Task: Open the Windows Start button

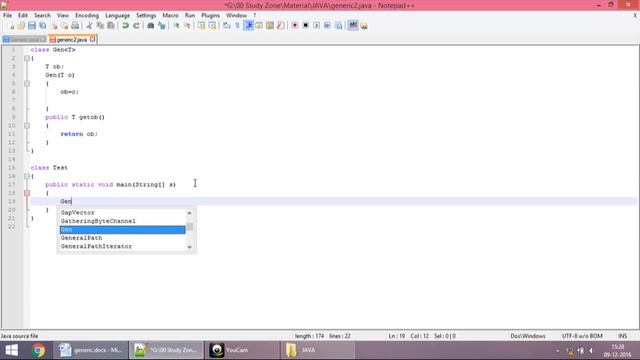Action: 11,350
